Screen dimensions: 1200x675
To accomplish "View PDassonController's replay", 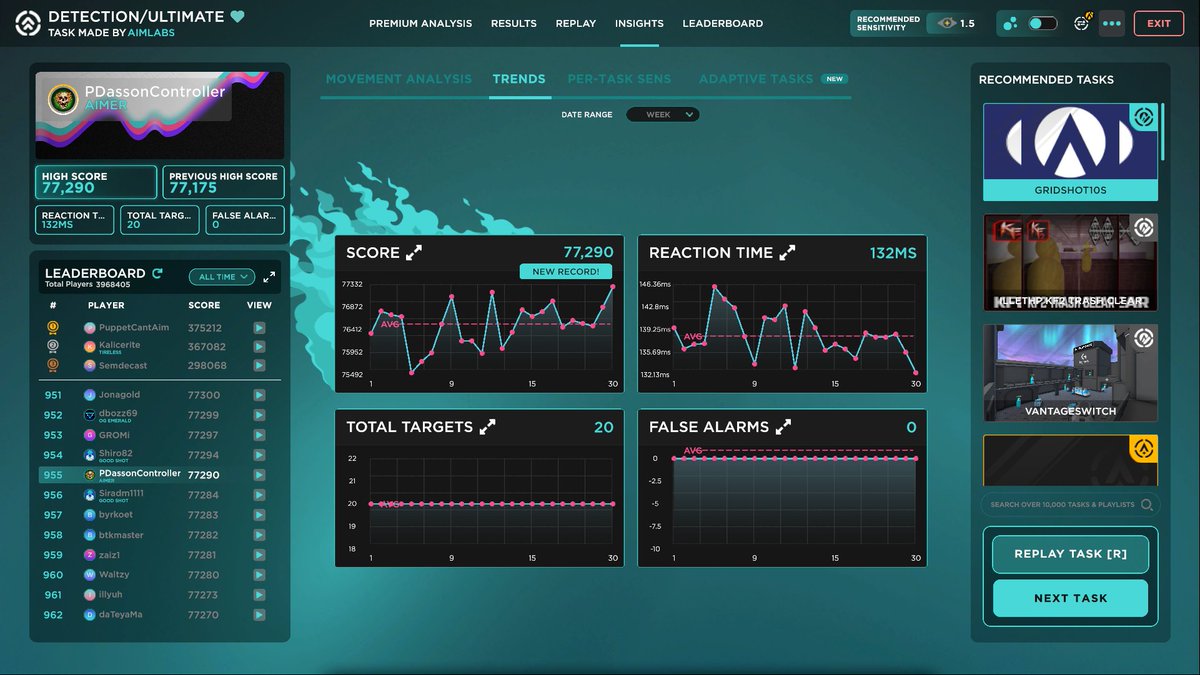I will 259,475.
